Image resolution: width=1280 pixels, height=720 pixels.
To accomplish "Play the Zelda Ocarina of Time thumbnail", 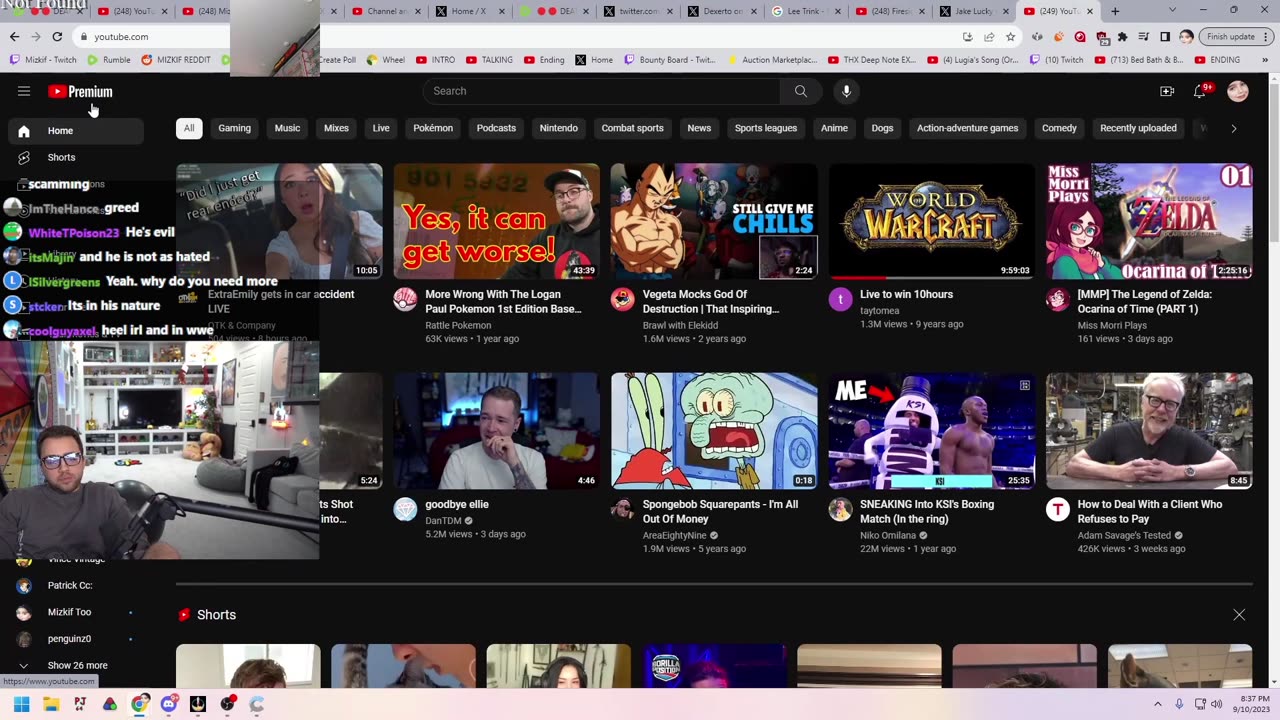I will [1149, 221].
